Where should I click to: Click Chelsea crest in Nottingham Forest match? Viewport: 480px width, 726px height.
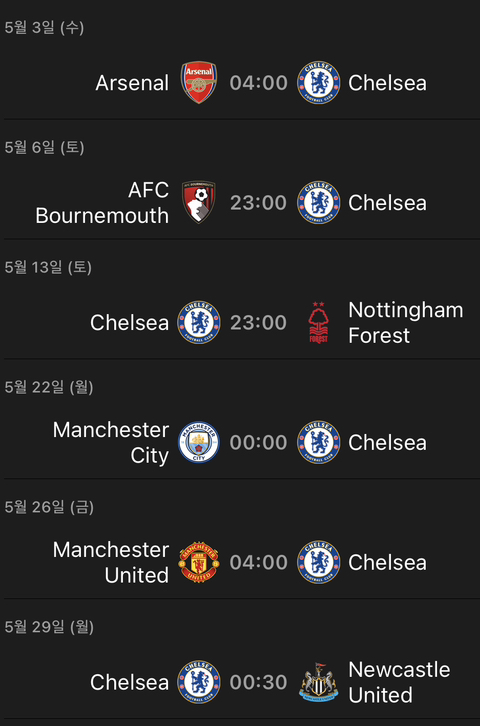point(199,322)
